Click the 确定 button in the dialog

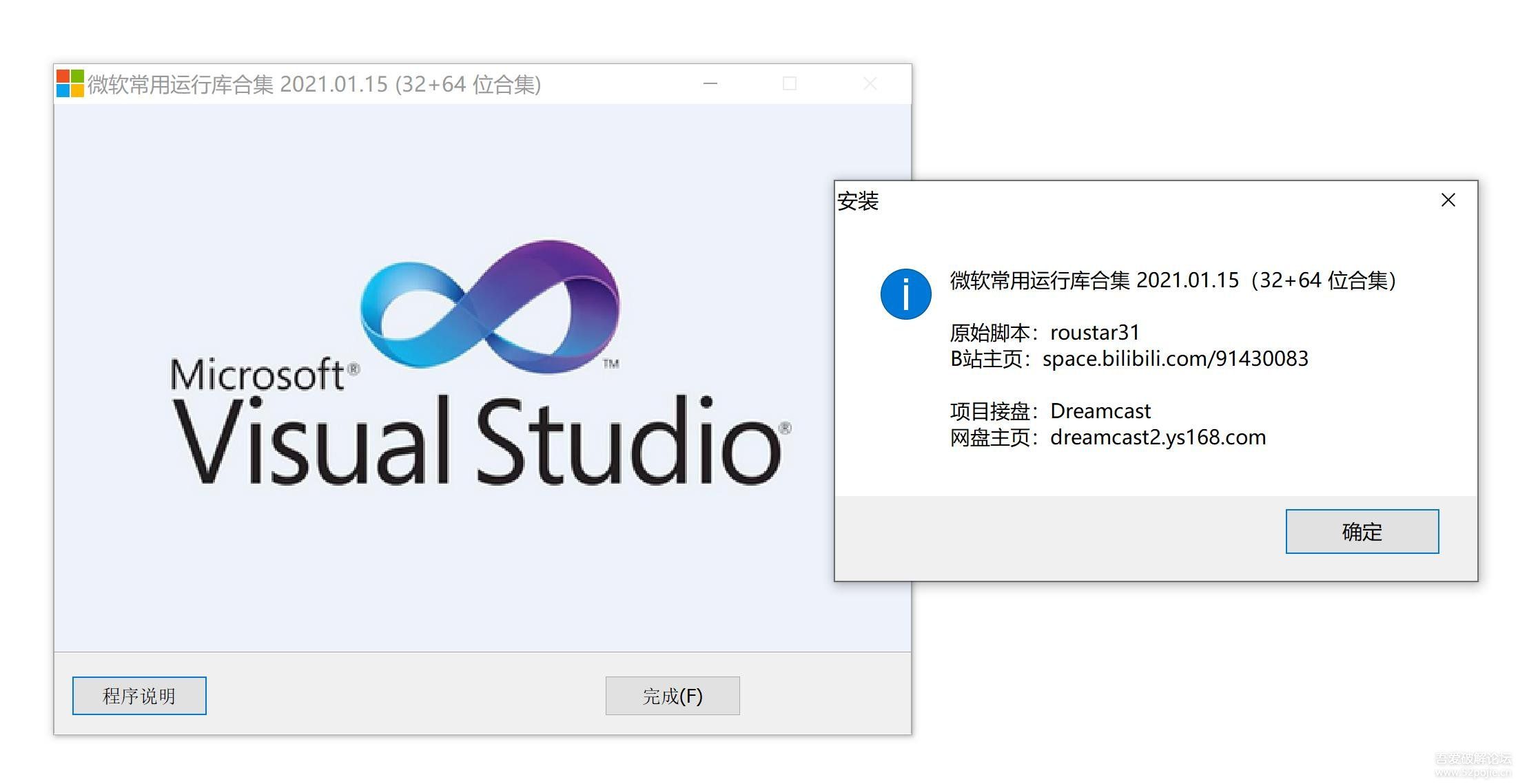(1362, 531)
